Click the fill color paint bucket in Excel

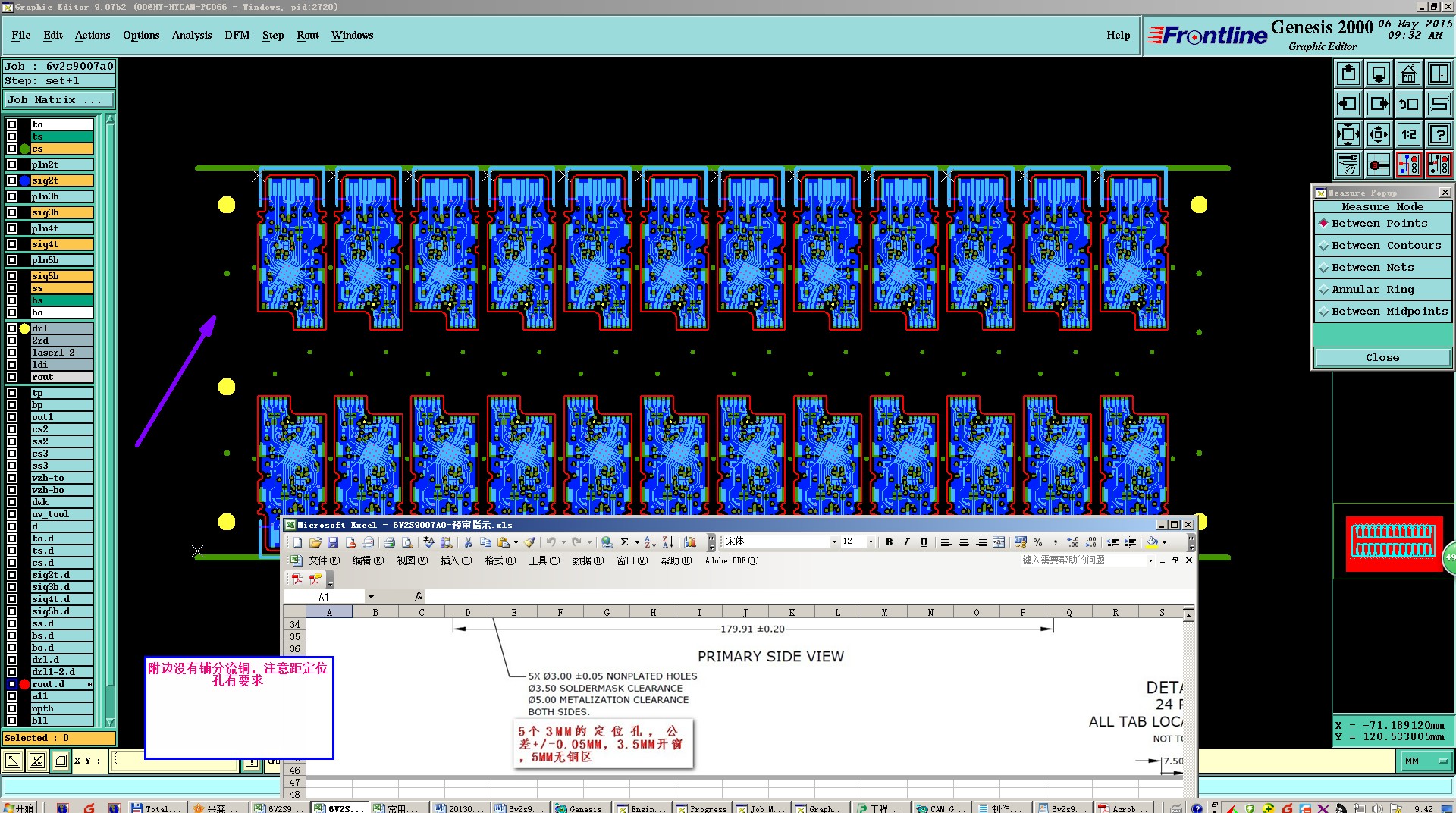pos(1153,542)
